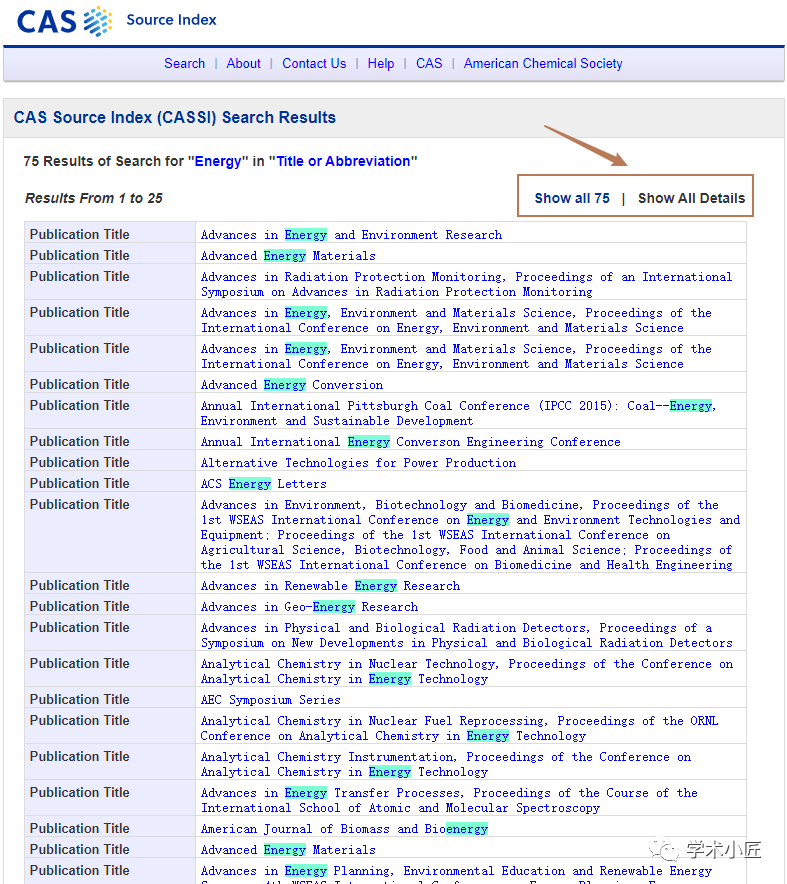Open Advances in Geo-Energy Research
Screen dimensions: 787x884
309,607
